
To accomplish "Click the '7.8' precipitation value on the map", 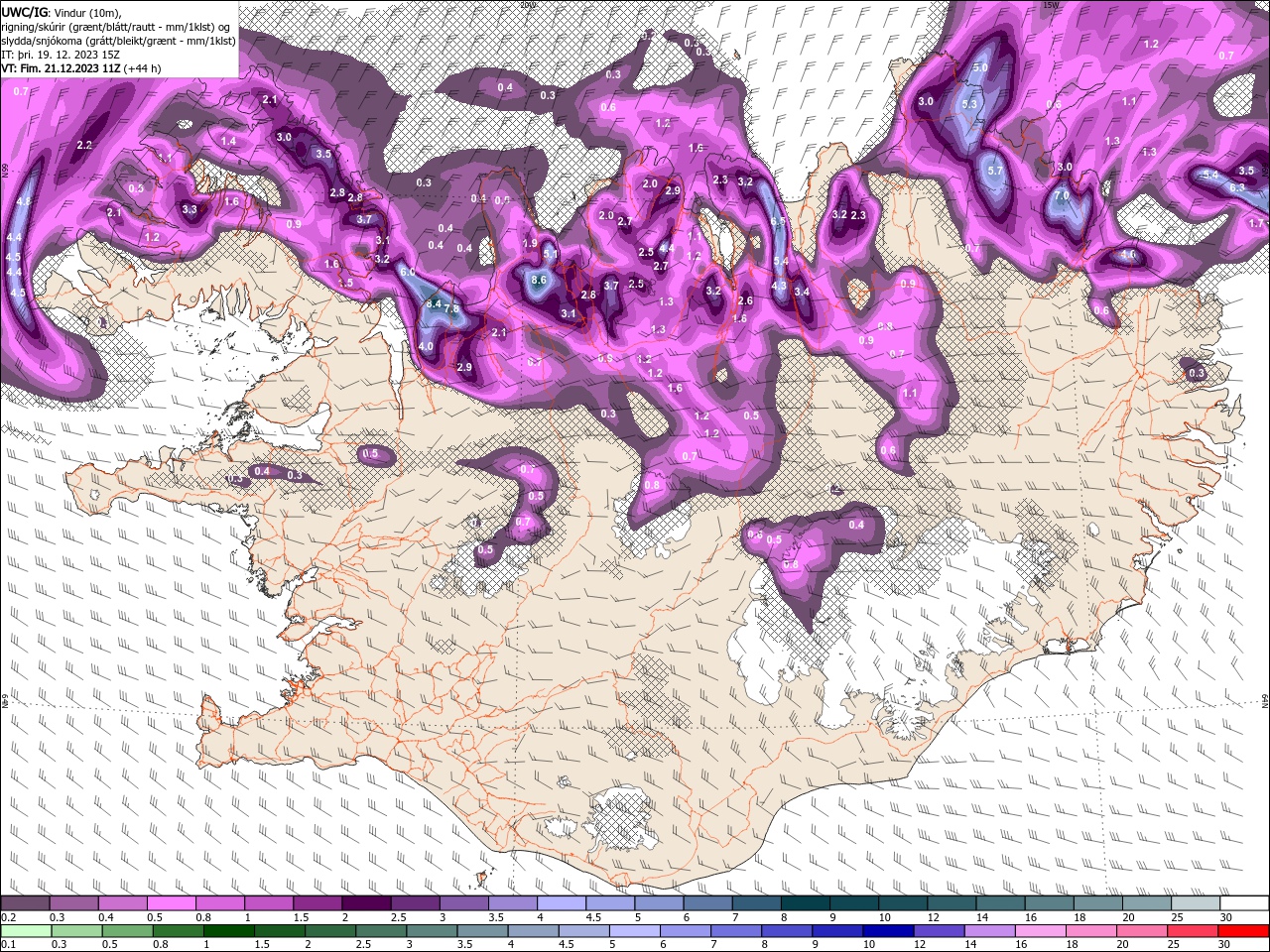I will click(451, 310).
